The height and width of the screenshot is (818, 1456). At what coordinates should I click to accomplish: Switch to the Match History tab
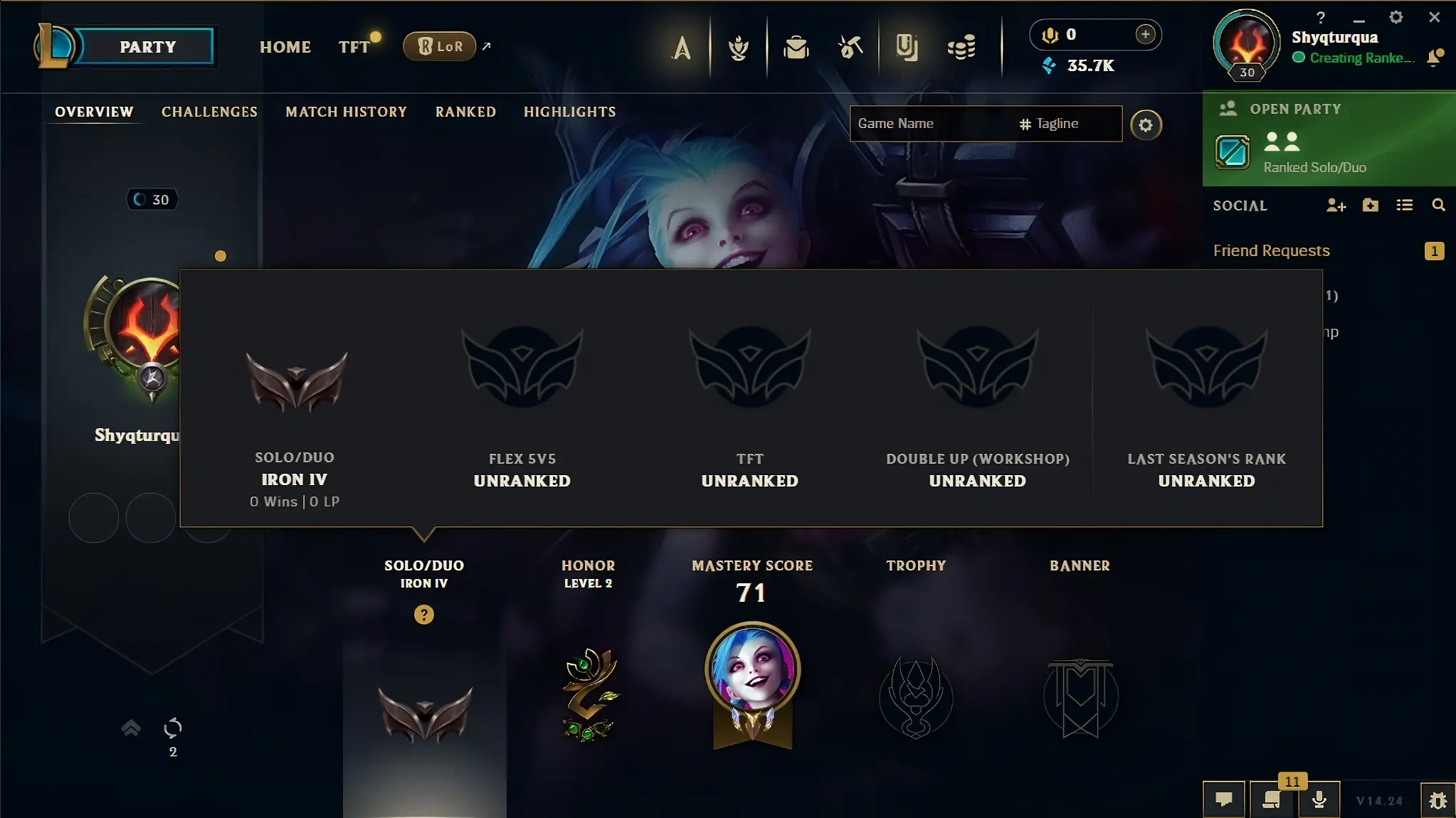[346, 112]
